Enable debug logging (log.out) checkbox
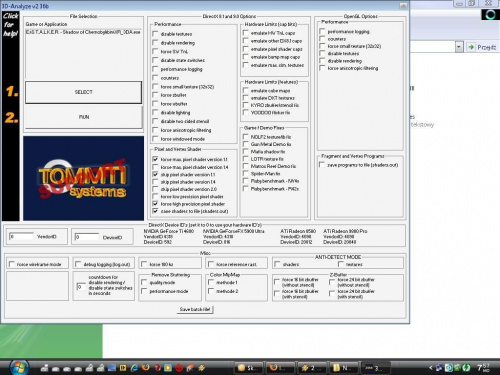The image size is (500, 375). click(78, 264)
